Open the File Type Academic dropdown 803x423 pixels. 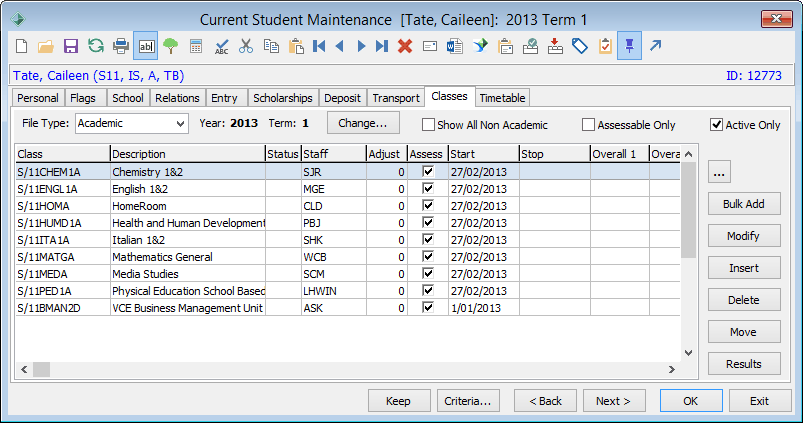coord(132,123)
